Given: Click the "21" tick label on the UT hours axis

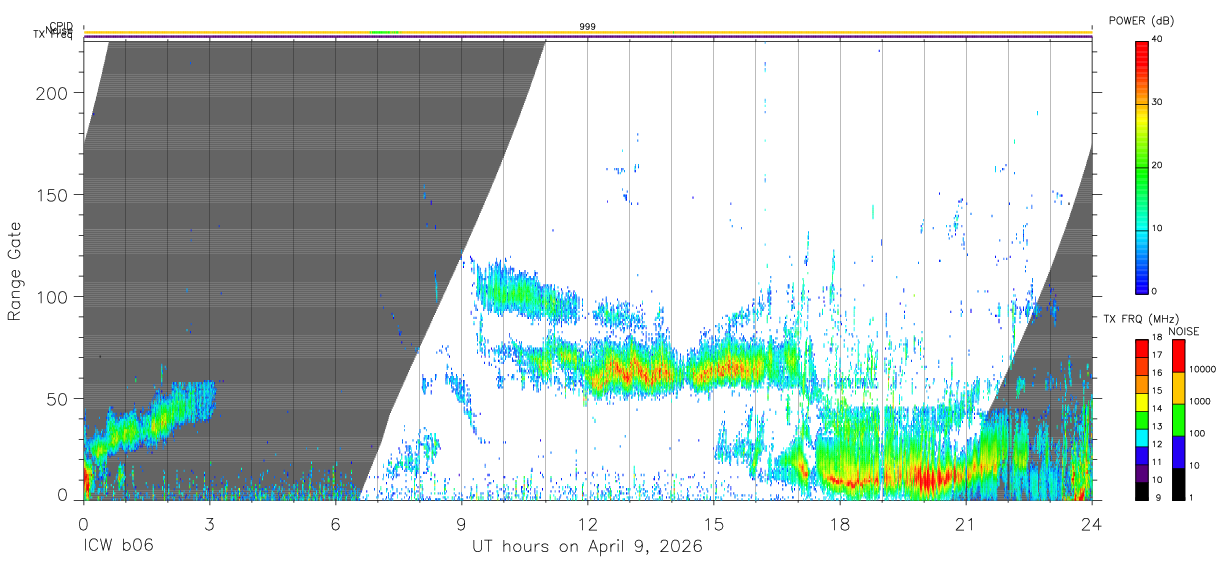Looking at the screenshot, I should pyautogui.click(x=966, y=524).
